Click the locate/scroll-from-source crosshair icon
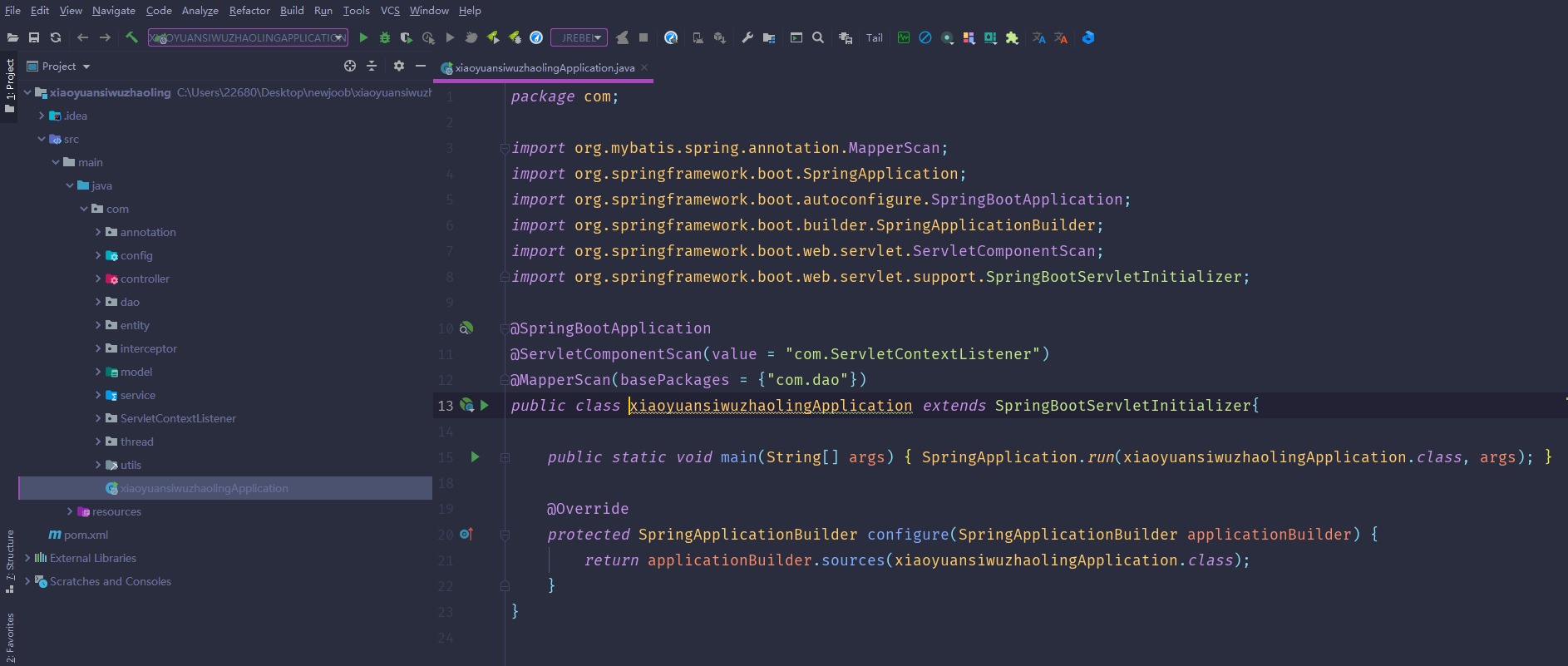This screenshot has width=1568, height=666. point(350,66)
